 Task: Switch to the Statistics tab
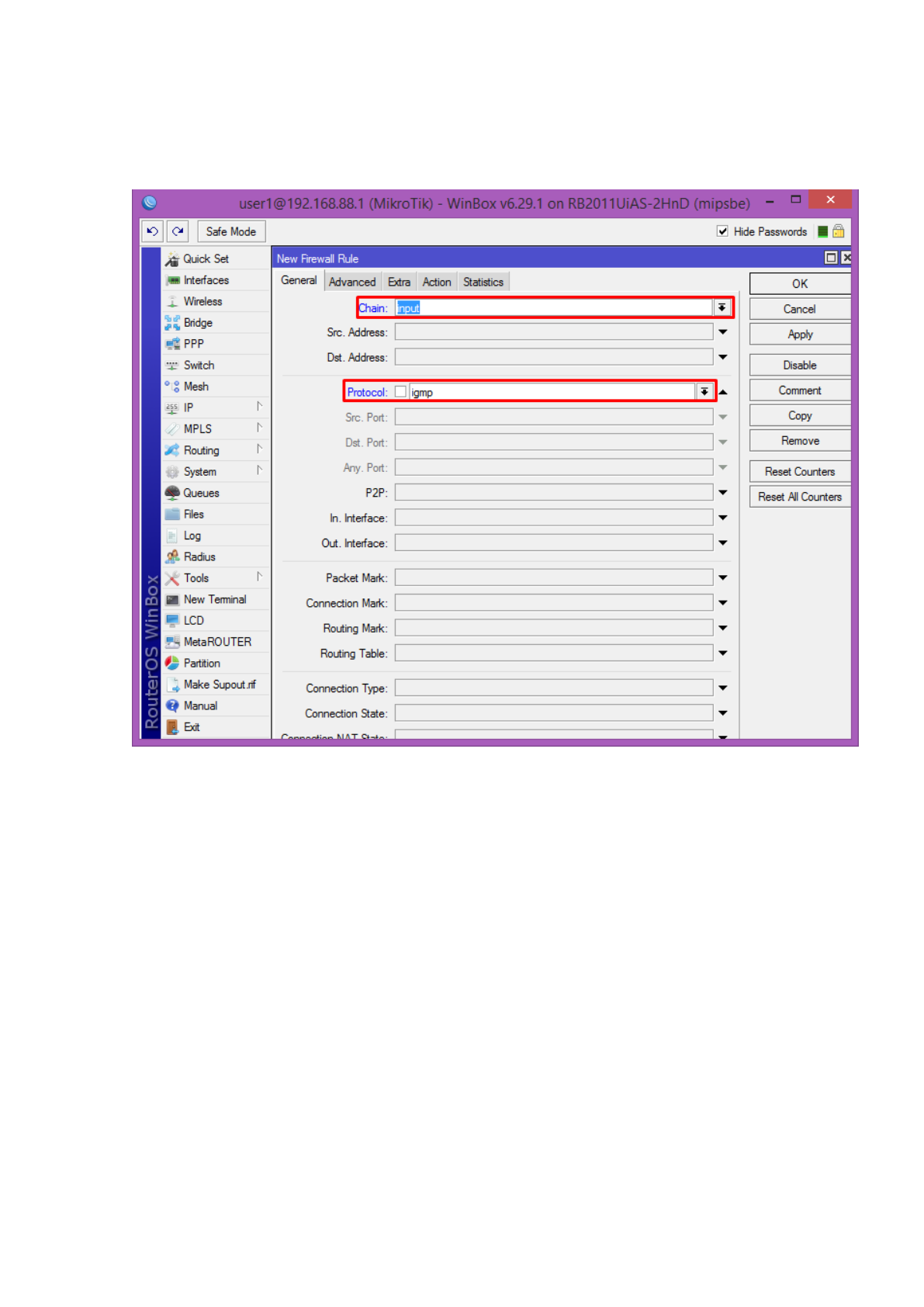coord(483,283)
